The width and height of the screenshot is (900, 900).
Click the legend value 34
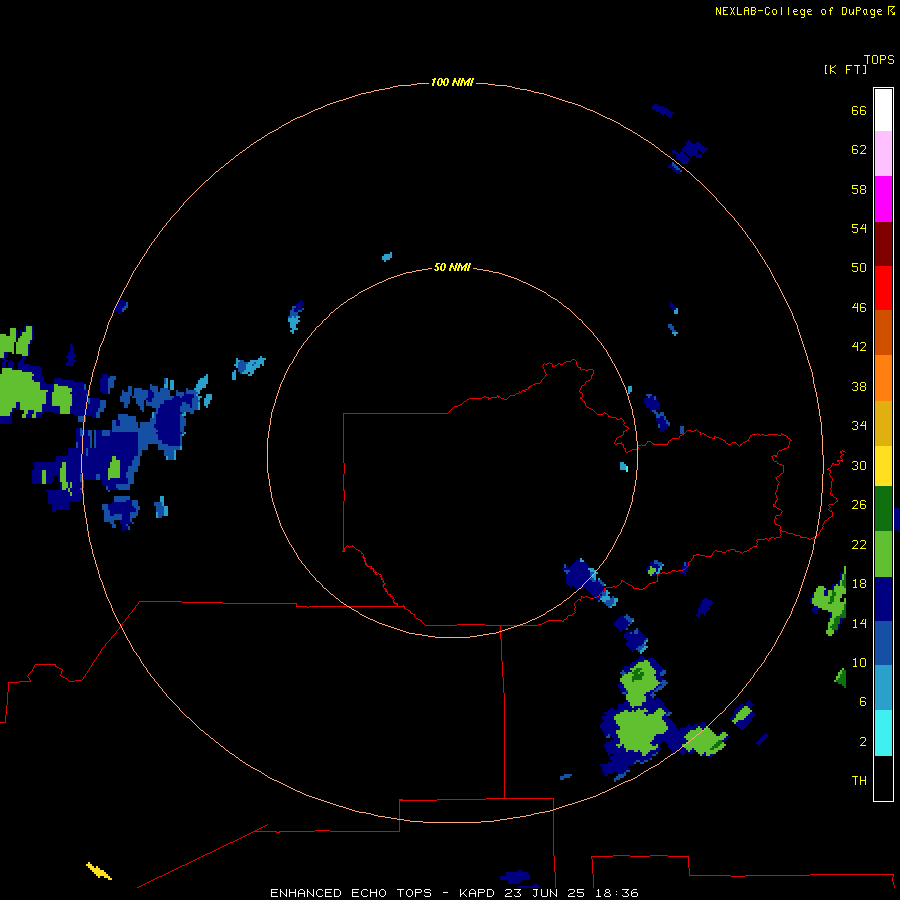tap(859, 425)
